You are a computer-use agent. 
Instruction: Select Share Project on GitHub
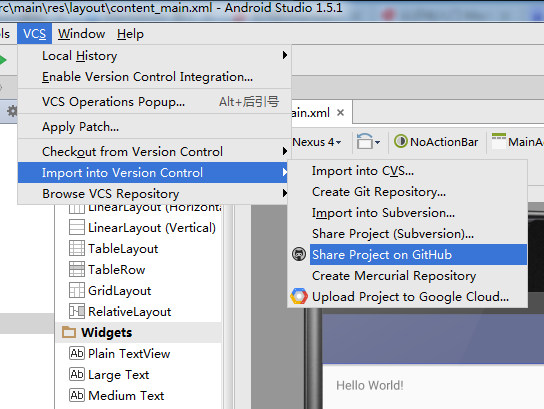coord(408,254)
